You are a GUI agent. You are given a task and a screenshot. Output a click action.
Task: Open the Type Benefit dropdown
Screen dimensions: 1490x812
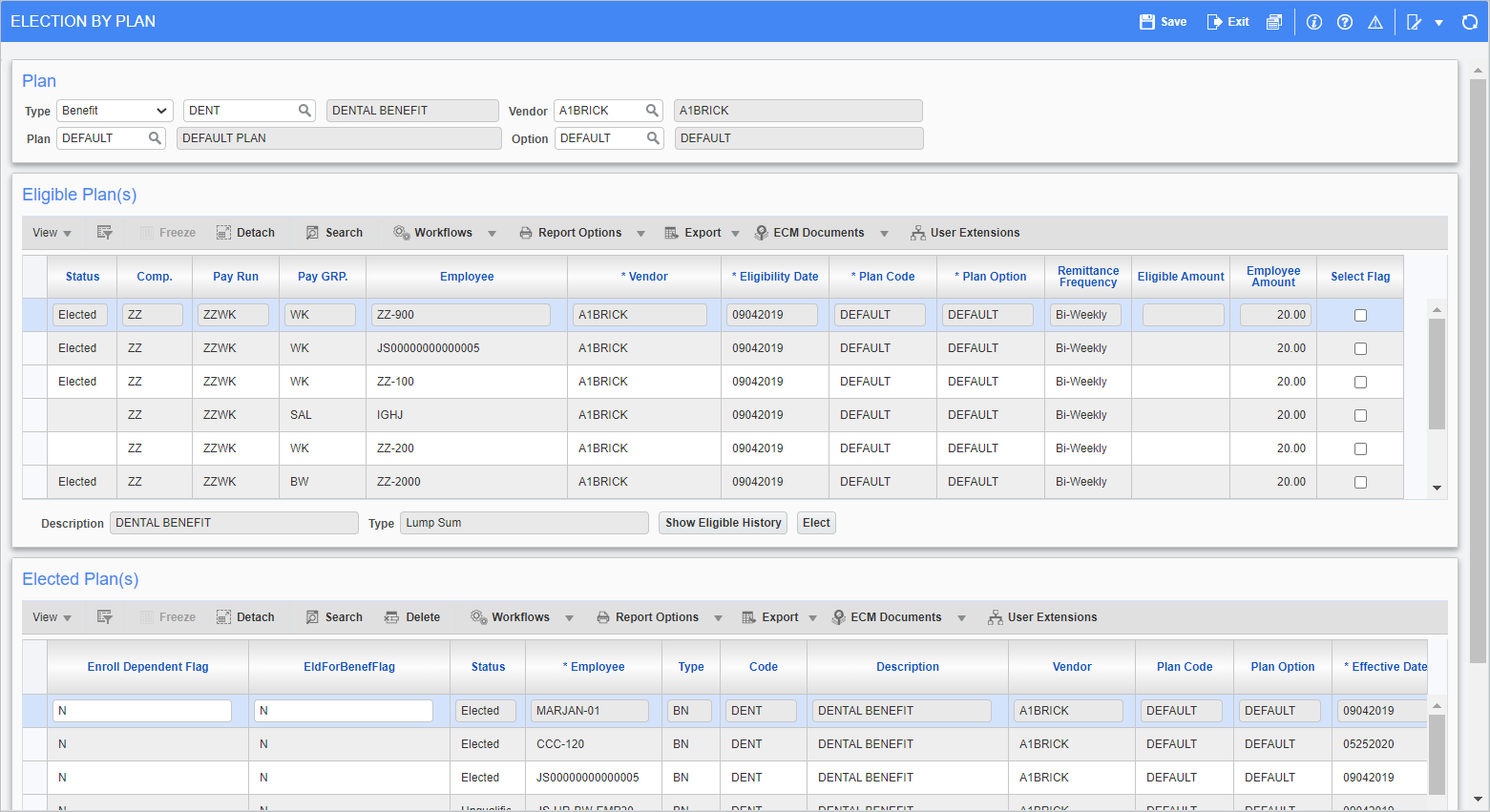click(115, 111)
